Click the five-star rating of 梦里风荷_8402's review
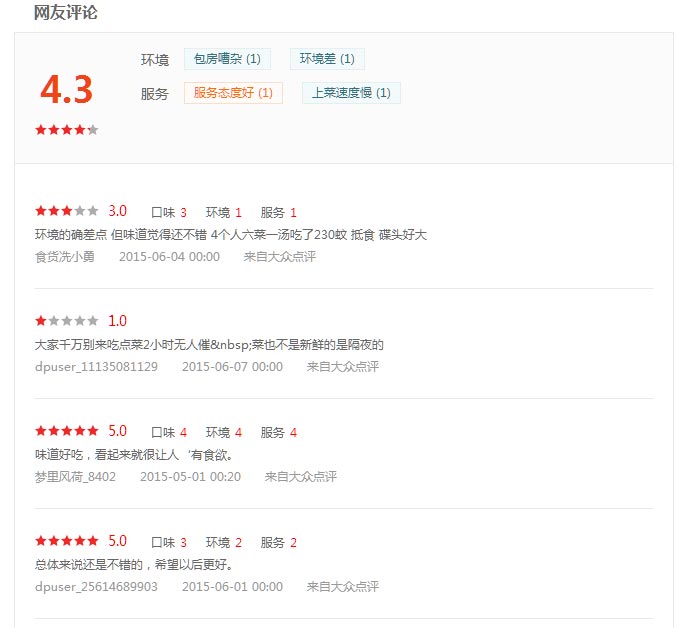This screenshot has width=688, height=628. pos(67,431)
